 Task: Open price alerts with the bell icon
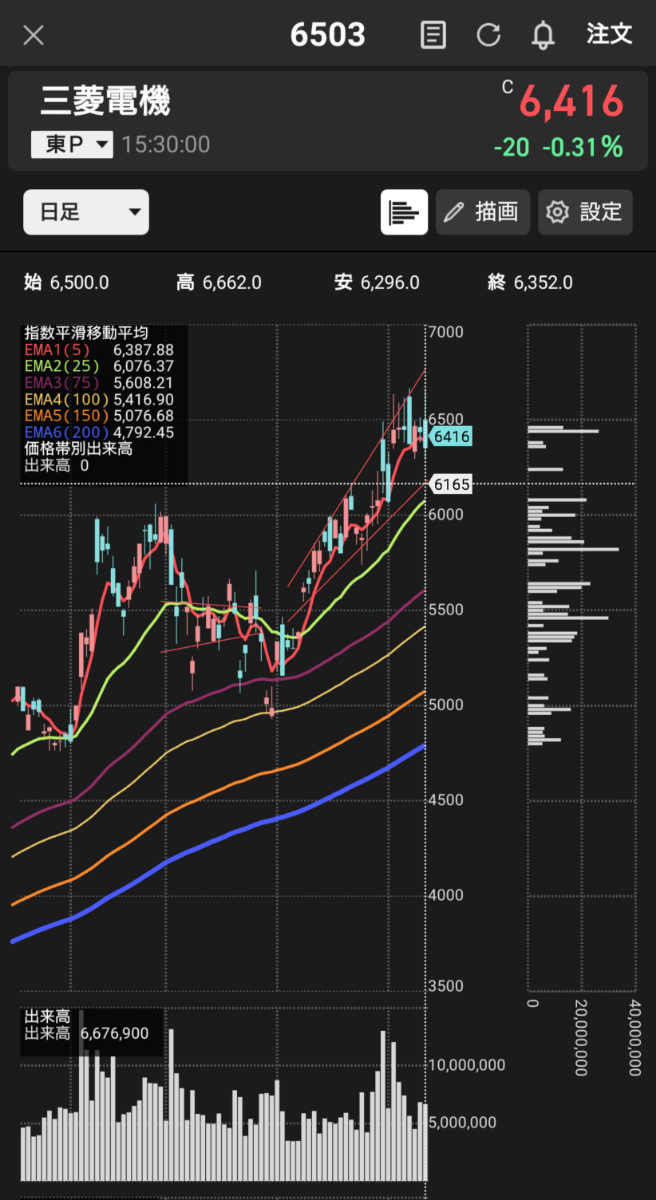(x=543, y=35)
